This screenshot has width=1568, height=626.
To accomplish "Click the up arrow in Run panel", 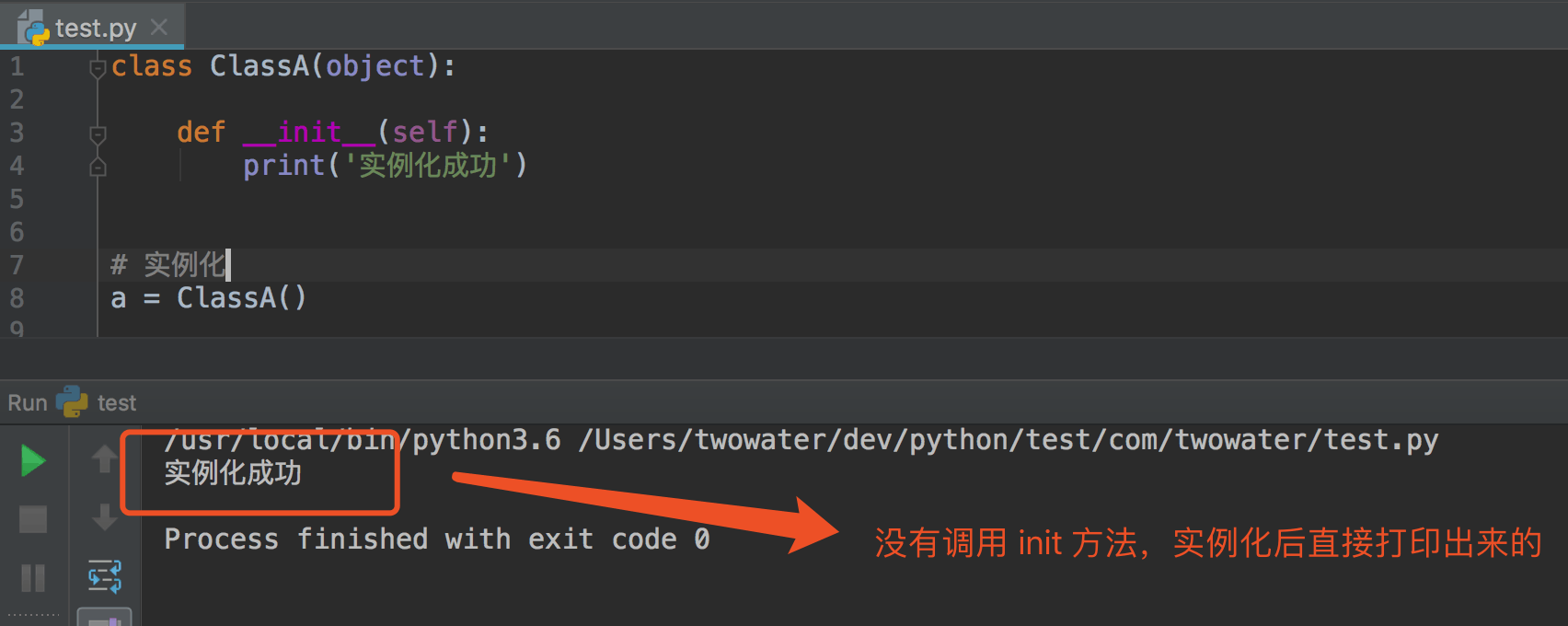I will [104, 458].
